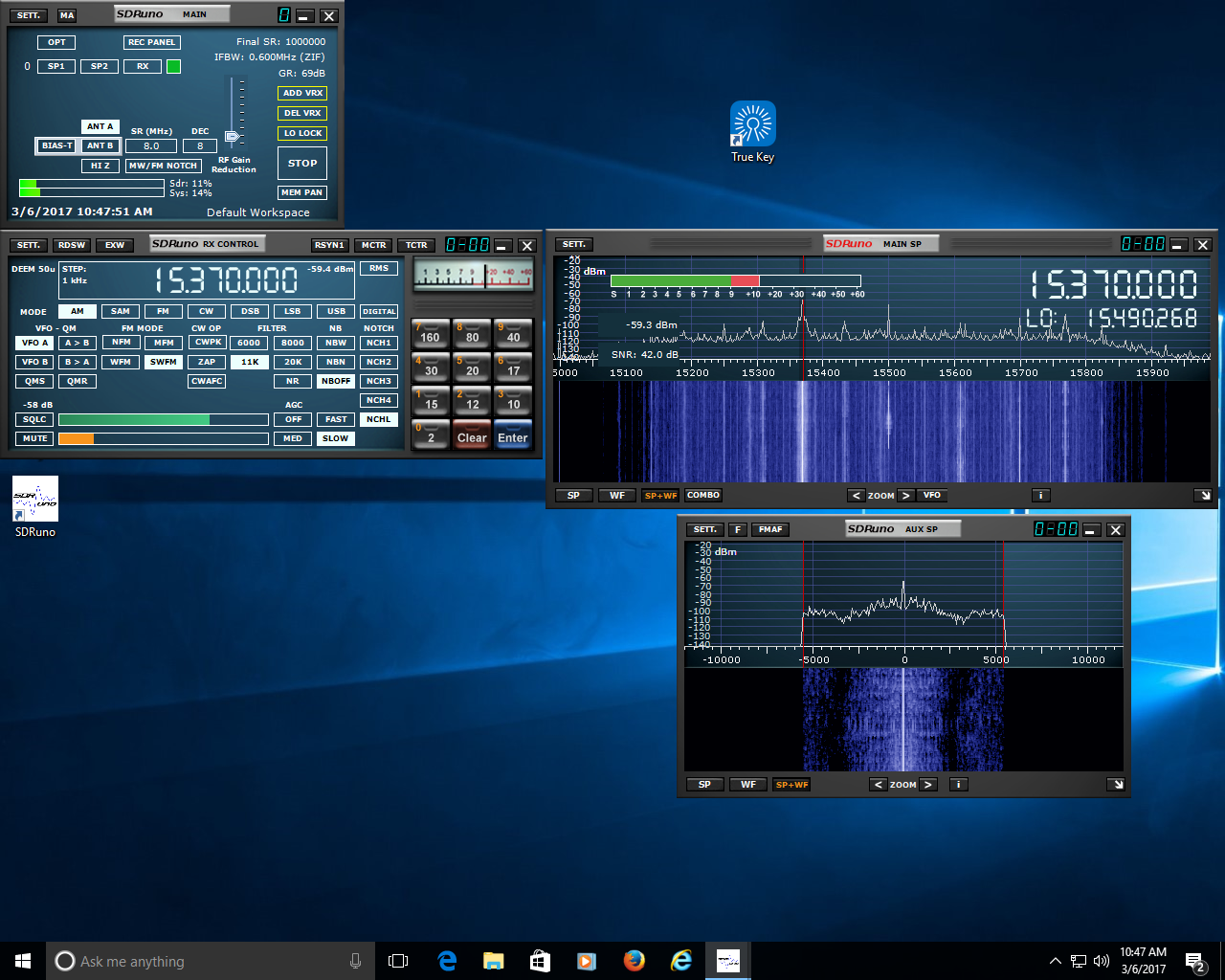Set the AGC to OFF

pyautogui.click(x=293, y=419)
